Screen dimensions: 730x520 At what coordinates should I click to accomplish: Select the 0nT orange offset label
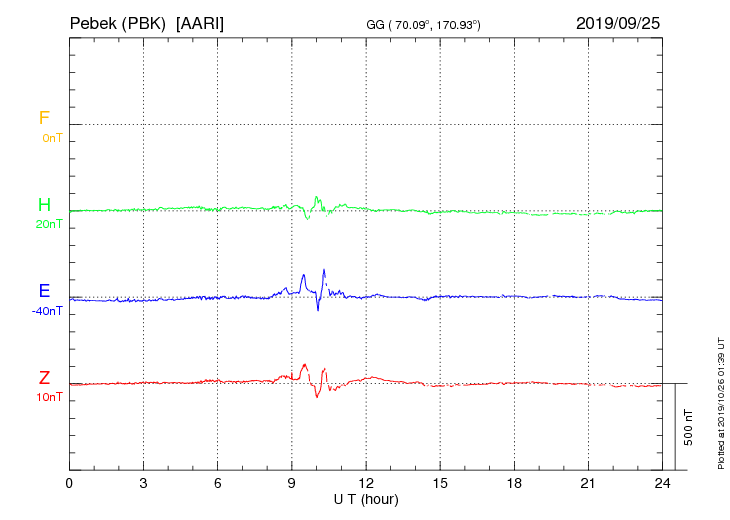click(x=52, y=138)
